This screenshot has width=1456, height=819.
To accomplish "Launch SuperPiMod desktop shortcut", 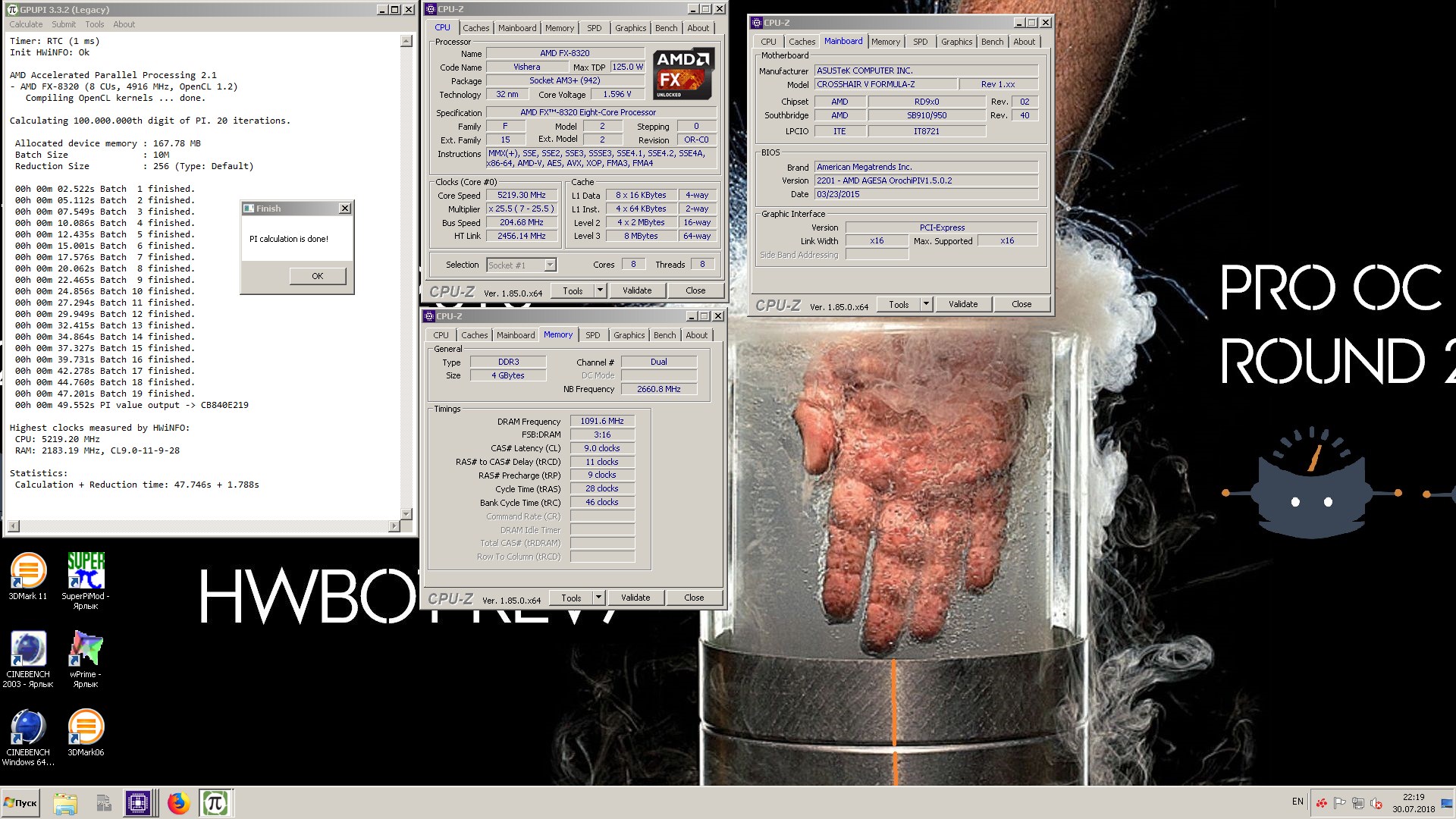I will point(86,581).
